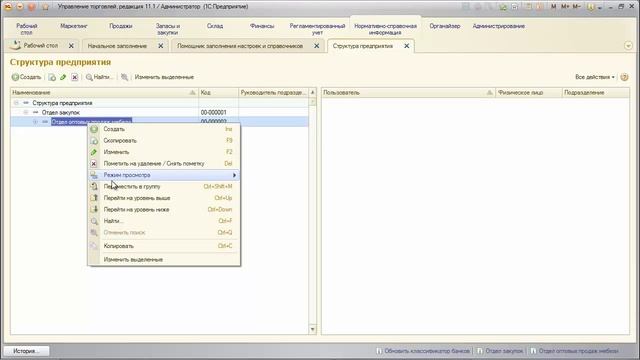Viewport: 640px width, 360px height.
Task: Click the calendar icon in title bar
Action: tap(540, 7)
